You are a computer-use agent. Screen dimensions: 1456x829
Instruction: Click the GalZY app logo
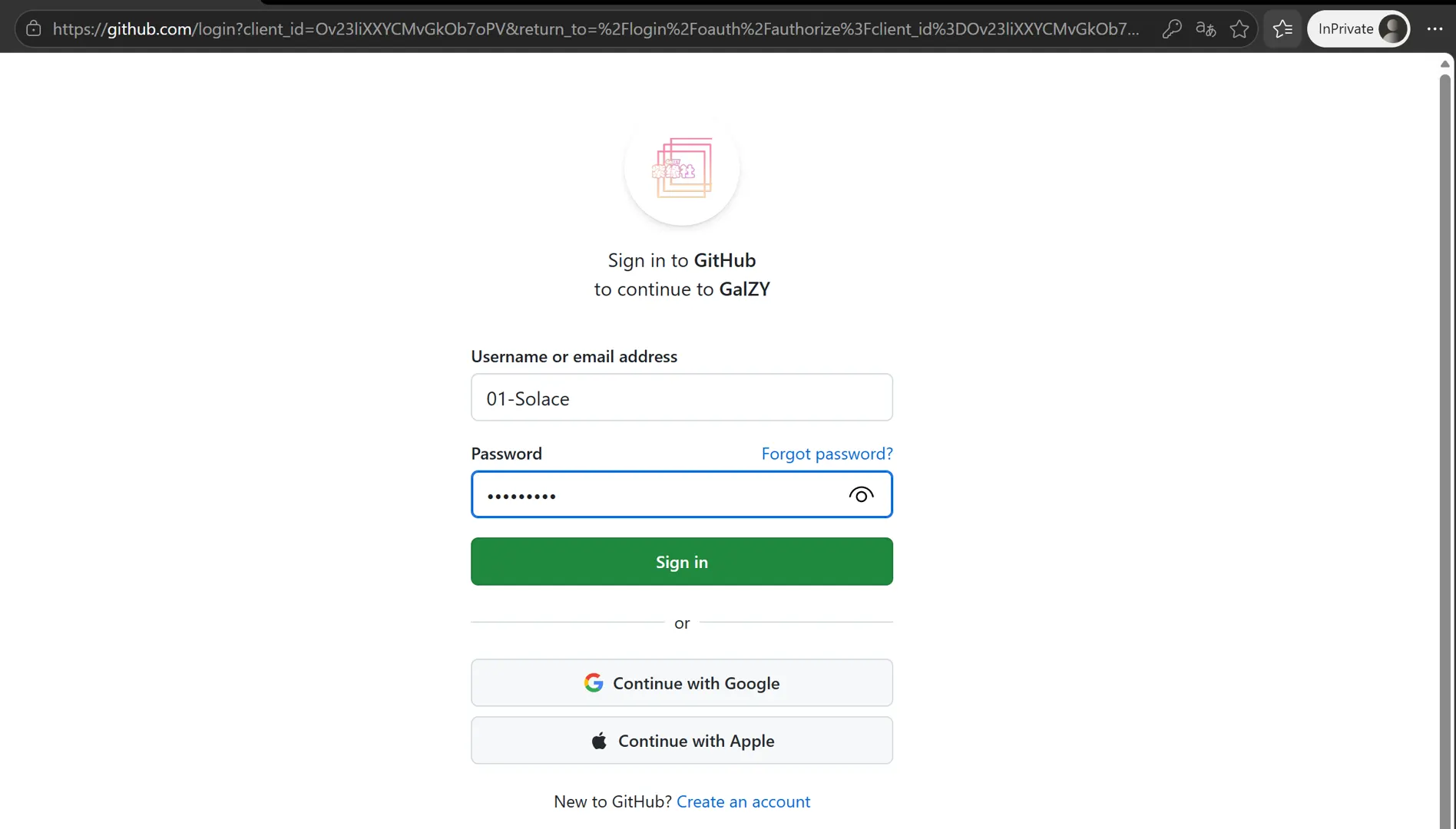point(682,168)
